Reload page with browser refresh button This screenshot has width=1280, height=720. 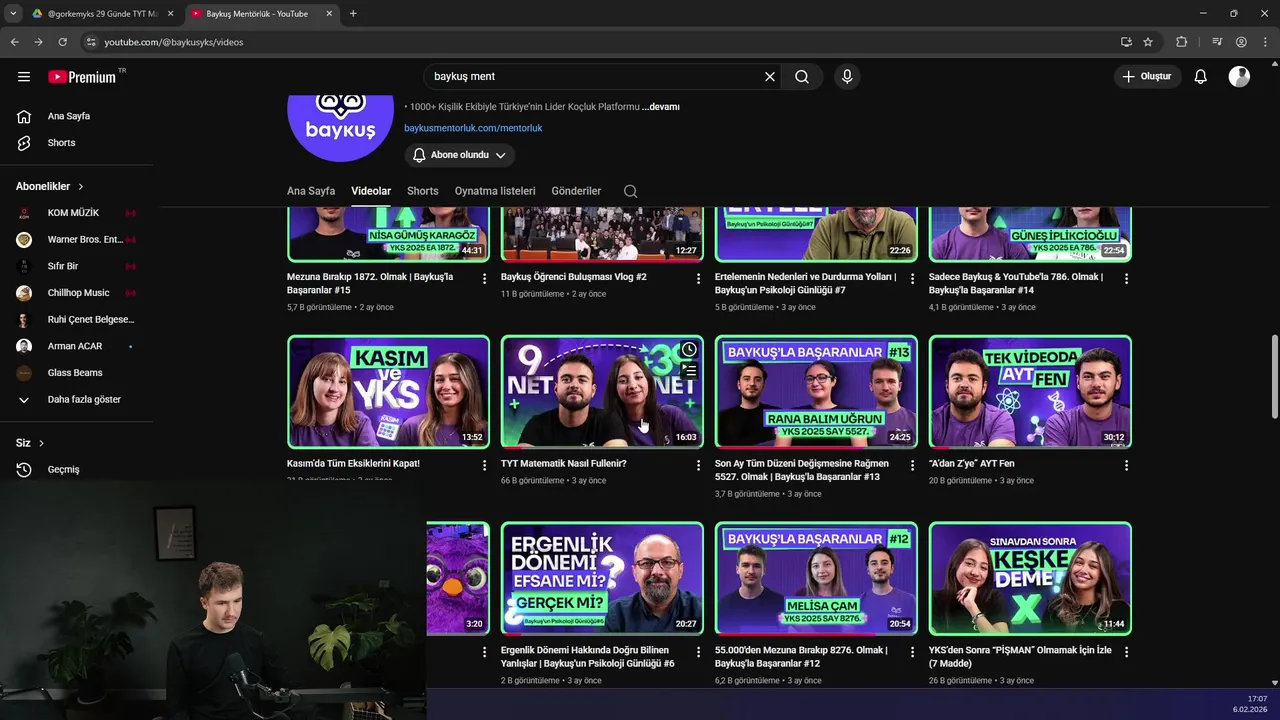click(62, 42)
